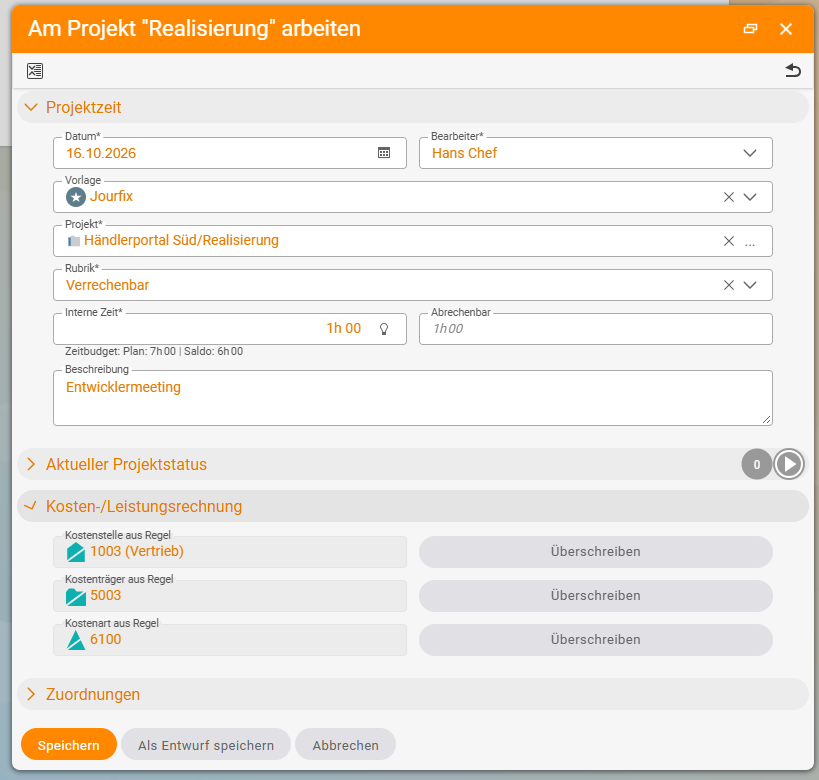Clear the Vorlage field with the X icon
Screen dimensions: 819x780
729,197
